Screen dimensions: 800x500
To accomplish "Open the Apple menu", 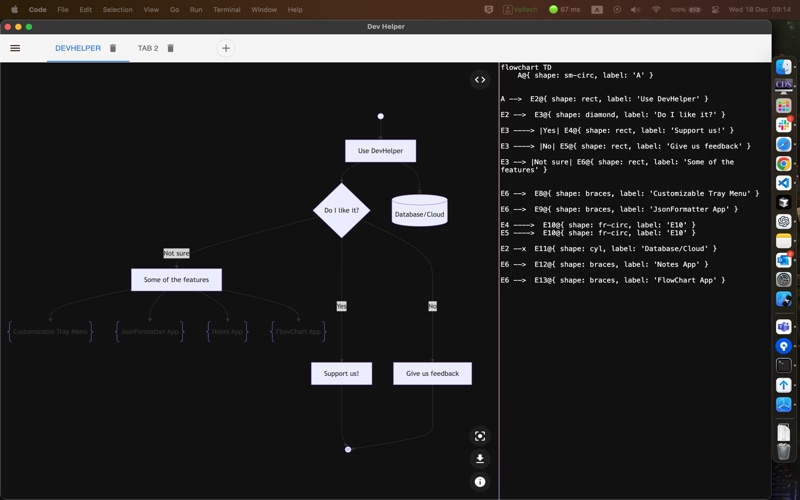I will pyautogui.click(x=14, y=9).
